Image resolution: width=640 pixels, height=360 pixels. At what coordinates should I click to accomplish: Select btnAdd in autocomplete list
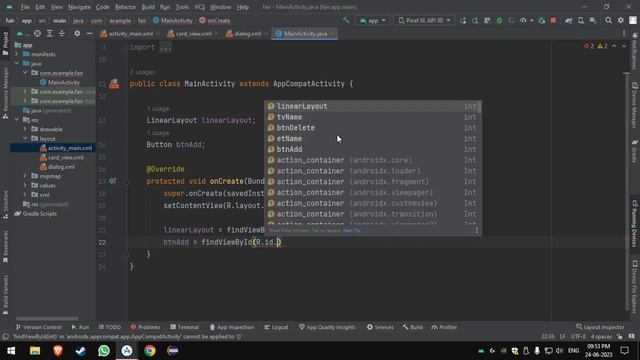pos(372,149)
